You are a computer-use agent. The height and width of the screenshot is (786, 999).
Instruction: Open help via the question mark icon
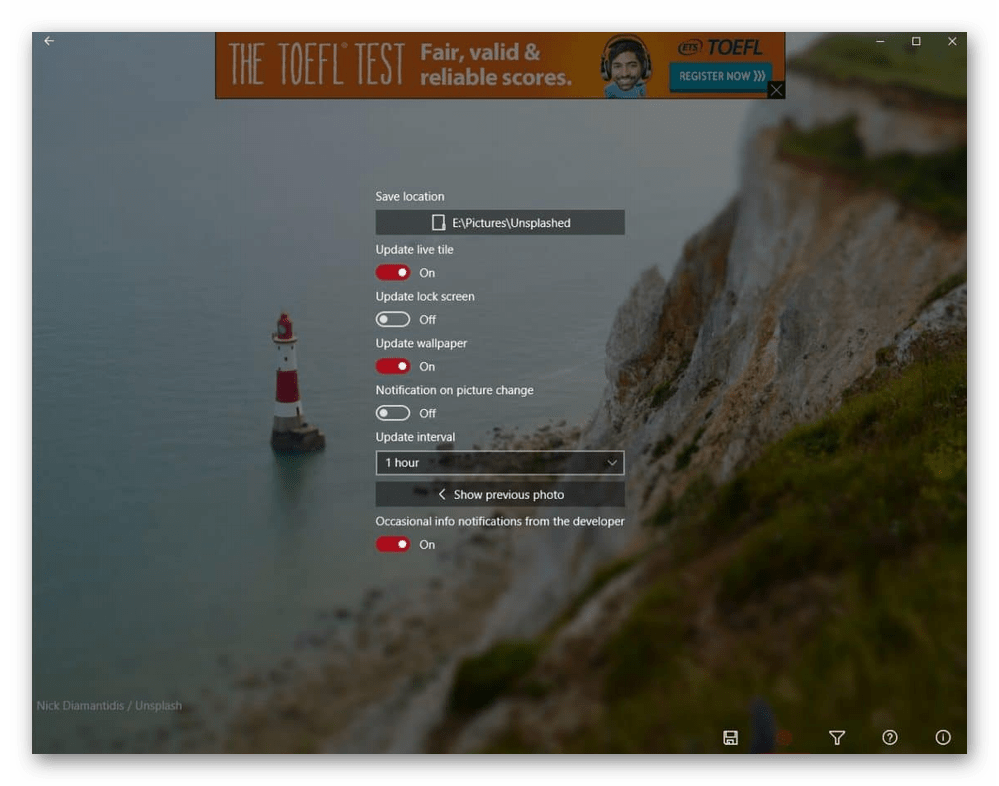click(x=890, y=738)
